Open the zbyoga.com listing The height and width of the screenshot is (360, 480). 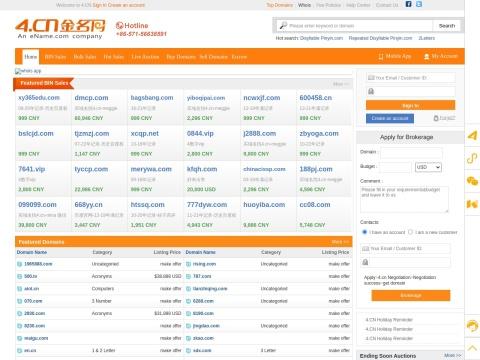click(319, 133)
